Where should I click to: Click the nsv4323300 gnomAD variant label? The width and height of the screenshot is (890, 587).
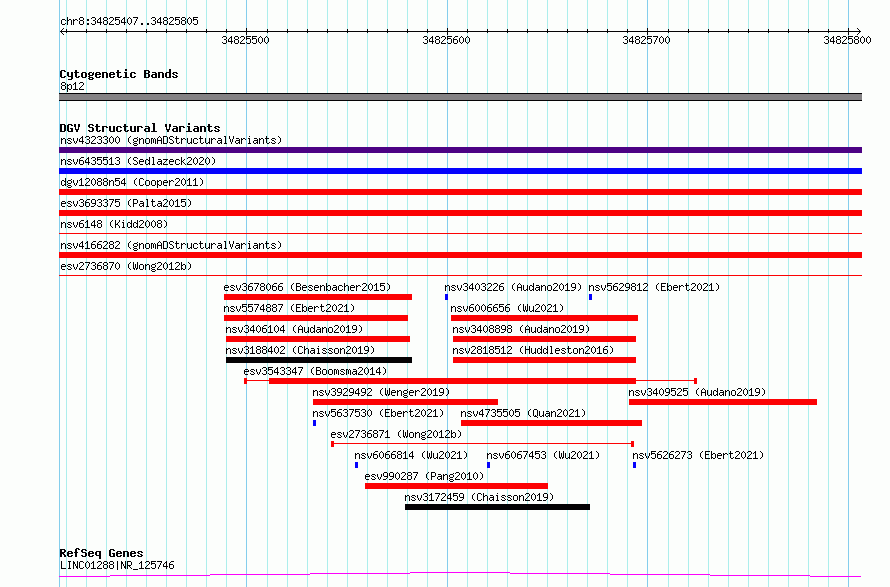pyautogui.click(x=171, y=140)
